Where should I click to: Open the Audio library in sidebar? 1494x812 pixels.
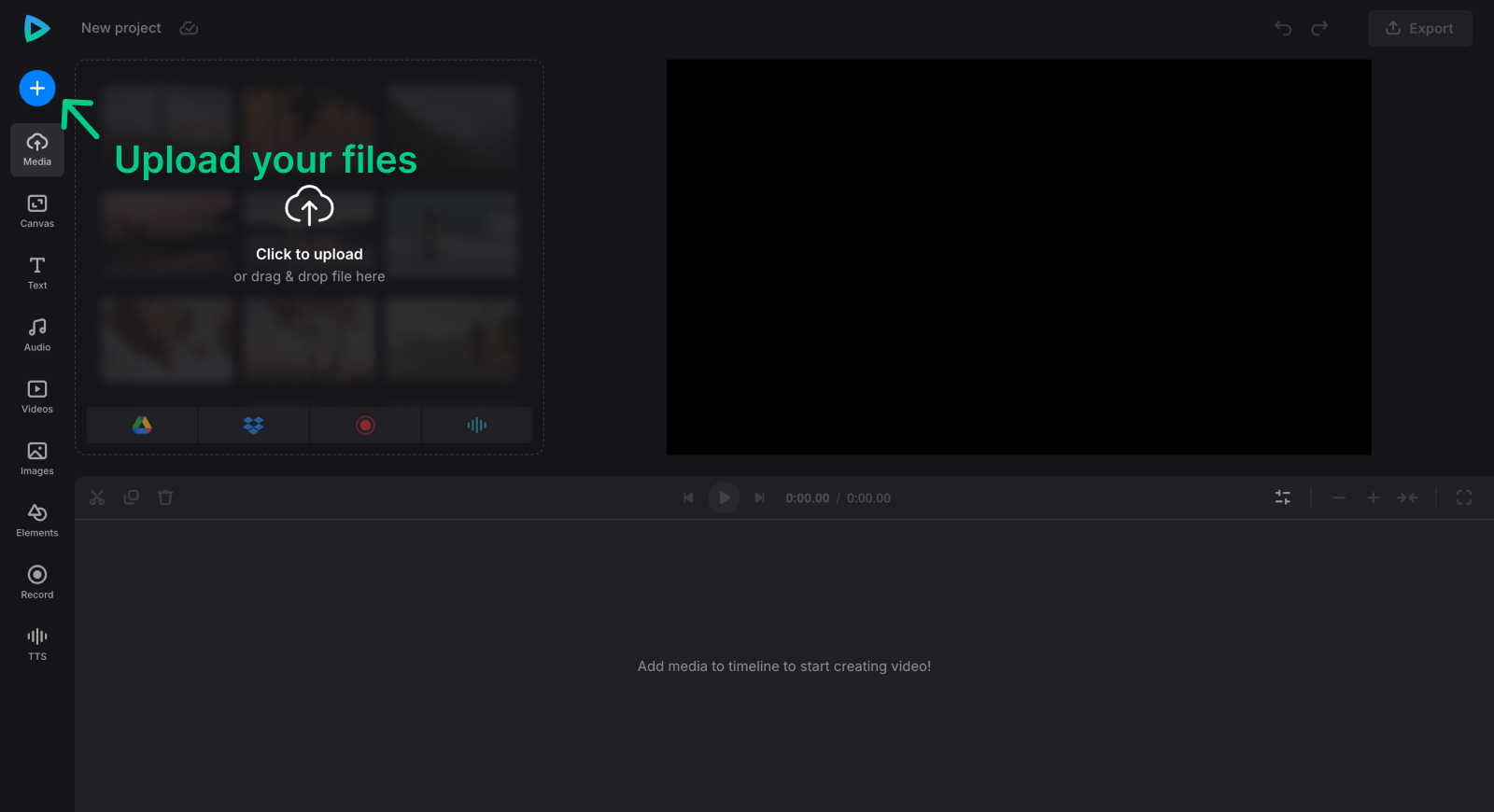point(37,335)
